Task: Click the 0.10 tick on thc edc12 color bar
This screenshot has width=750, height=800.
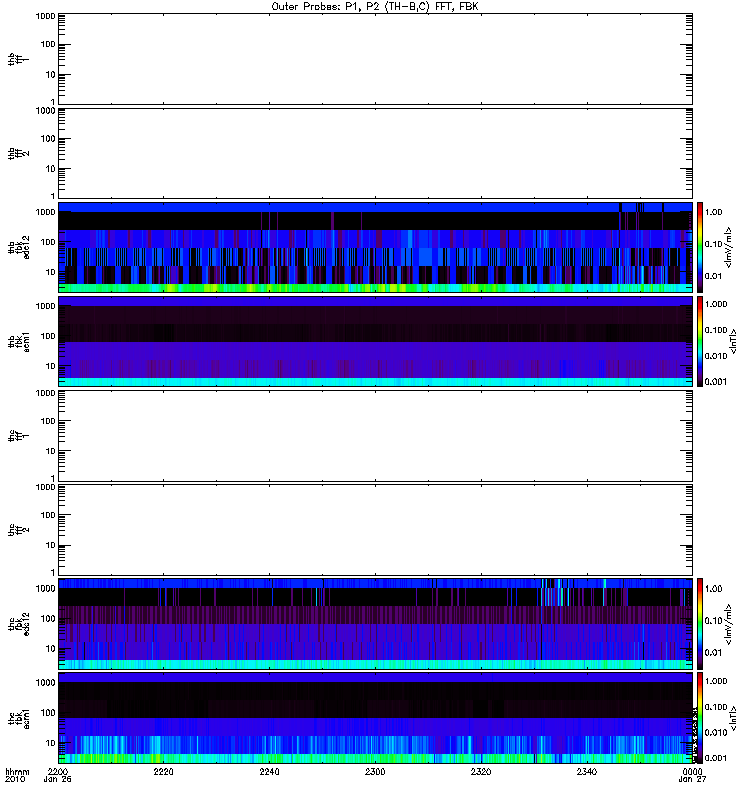Action: click(713, 620)
